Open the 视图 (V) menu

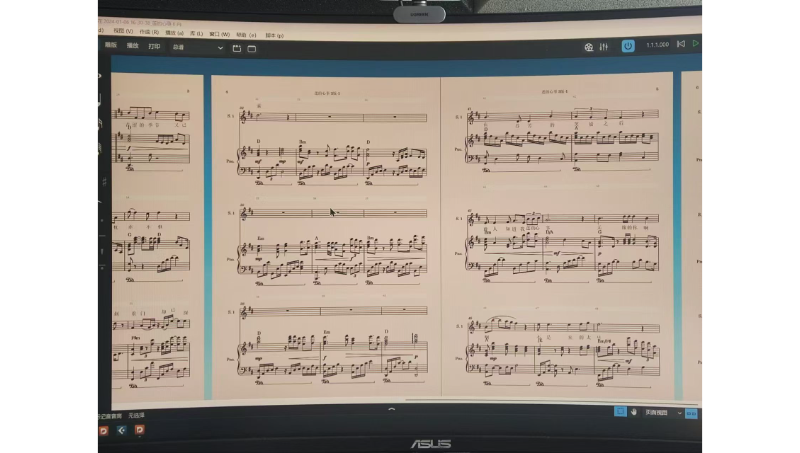(123, 32)
